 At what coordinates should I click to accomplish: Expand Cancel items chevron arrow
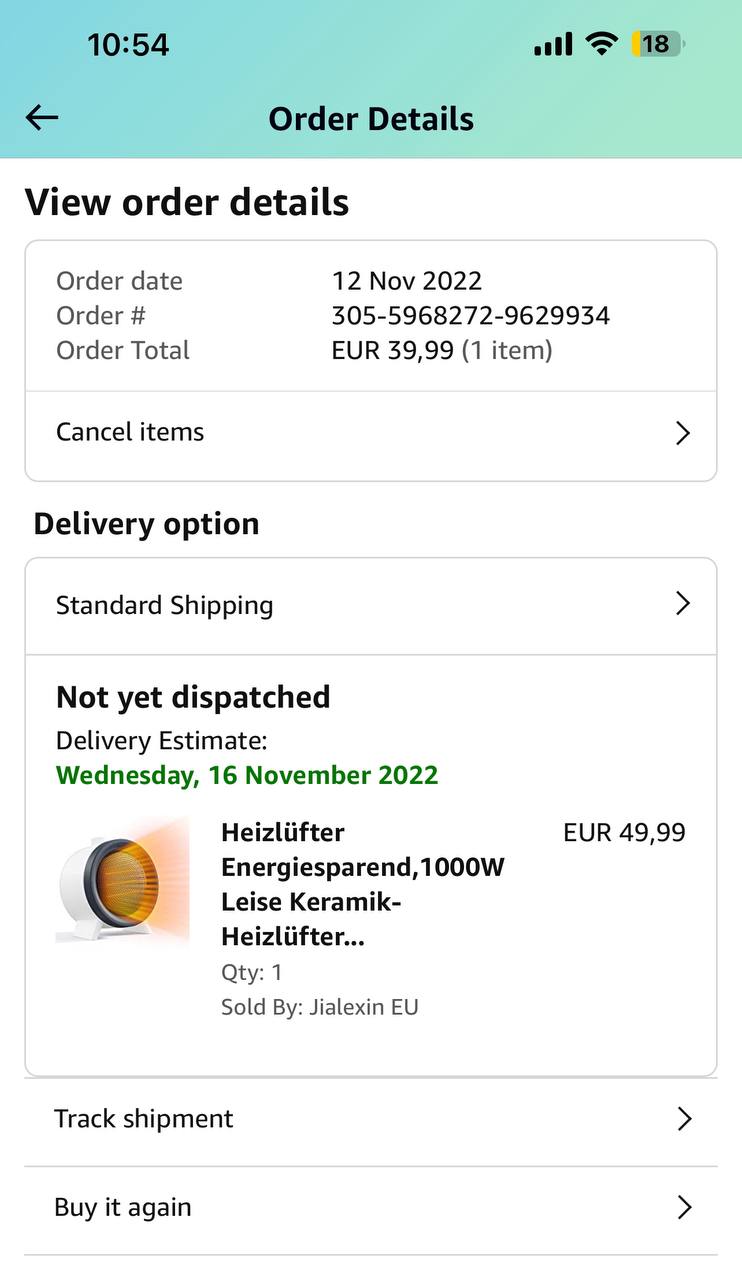pos(683,433)
